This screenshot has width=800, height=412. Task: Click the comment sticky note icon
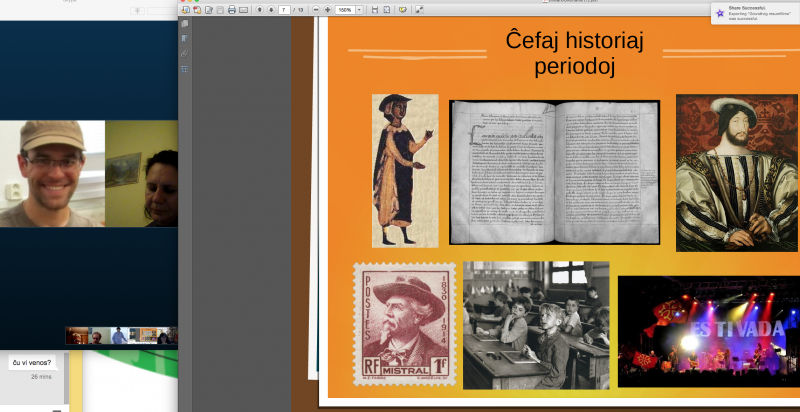click(x=402, y=9)
